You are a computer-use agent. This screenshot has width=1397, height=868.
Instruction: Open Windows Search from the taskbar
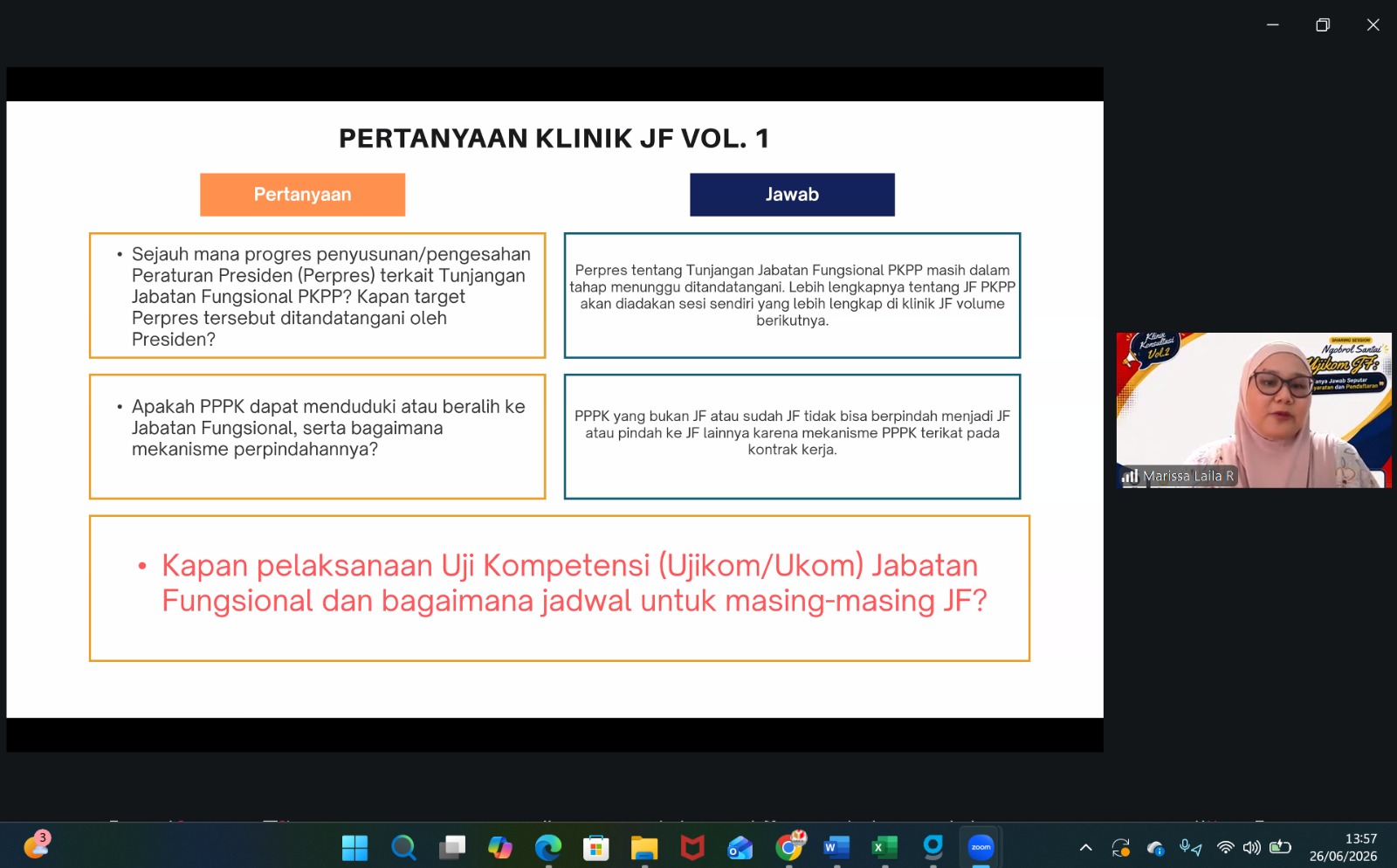(x=403, y=847)
